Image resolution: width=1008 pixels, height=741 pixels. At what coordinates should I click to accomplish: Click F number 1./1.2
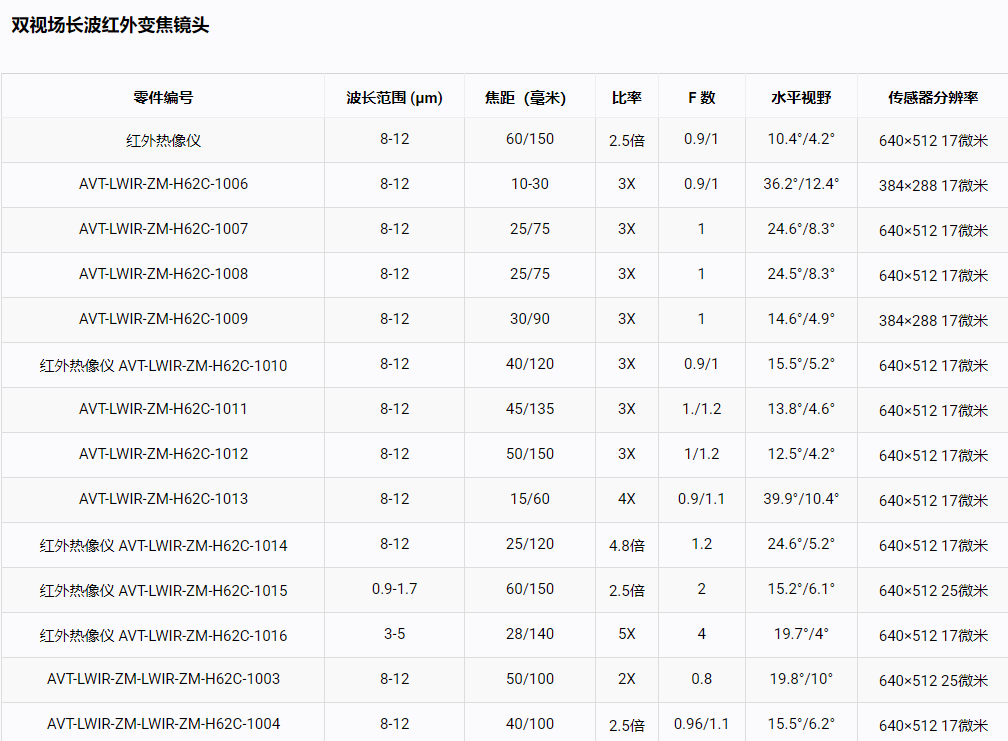coord(701,409)
